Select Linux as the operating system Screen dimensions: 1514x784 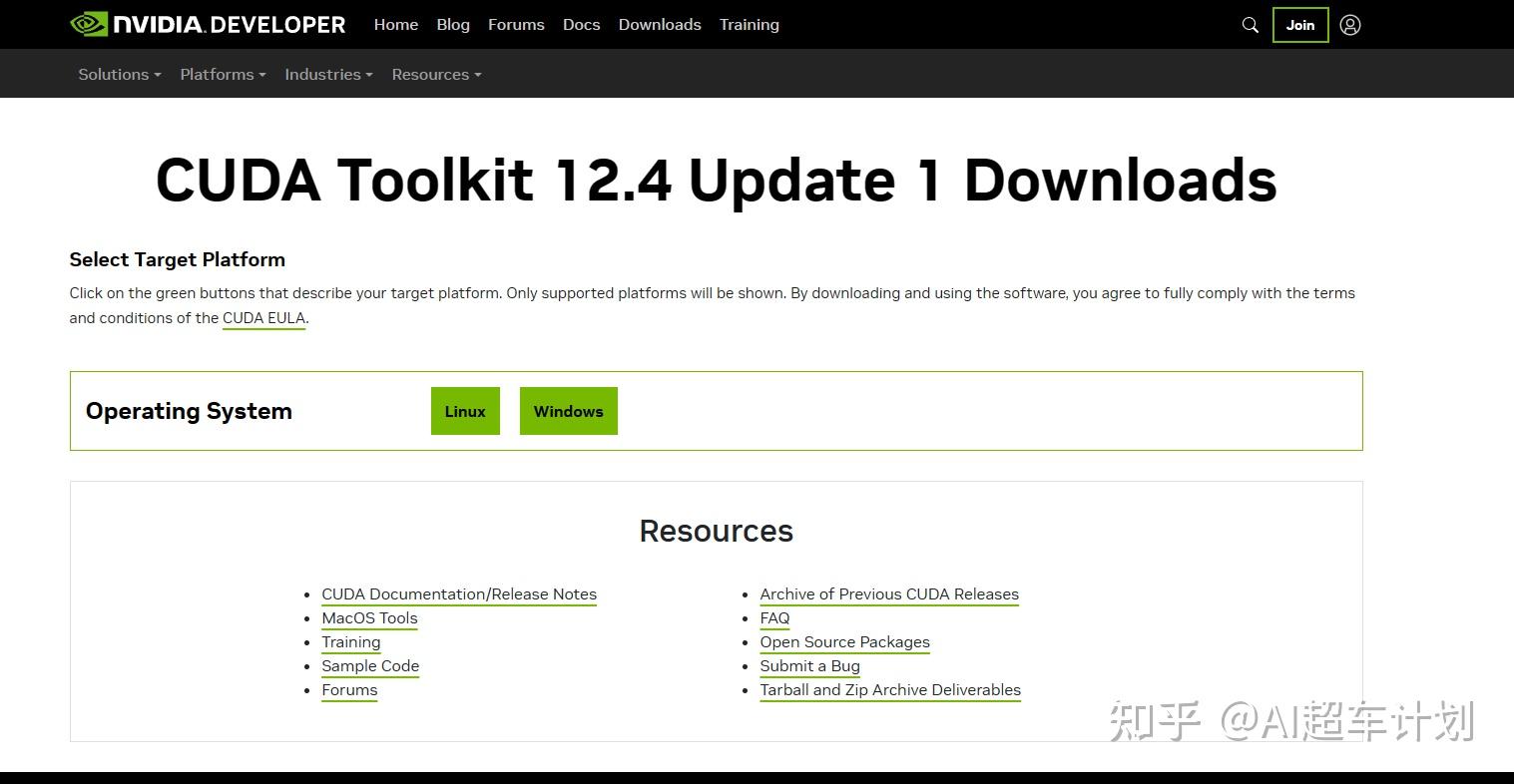pyautogui.click(x=464, y=410)
